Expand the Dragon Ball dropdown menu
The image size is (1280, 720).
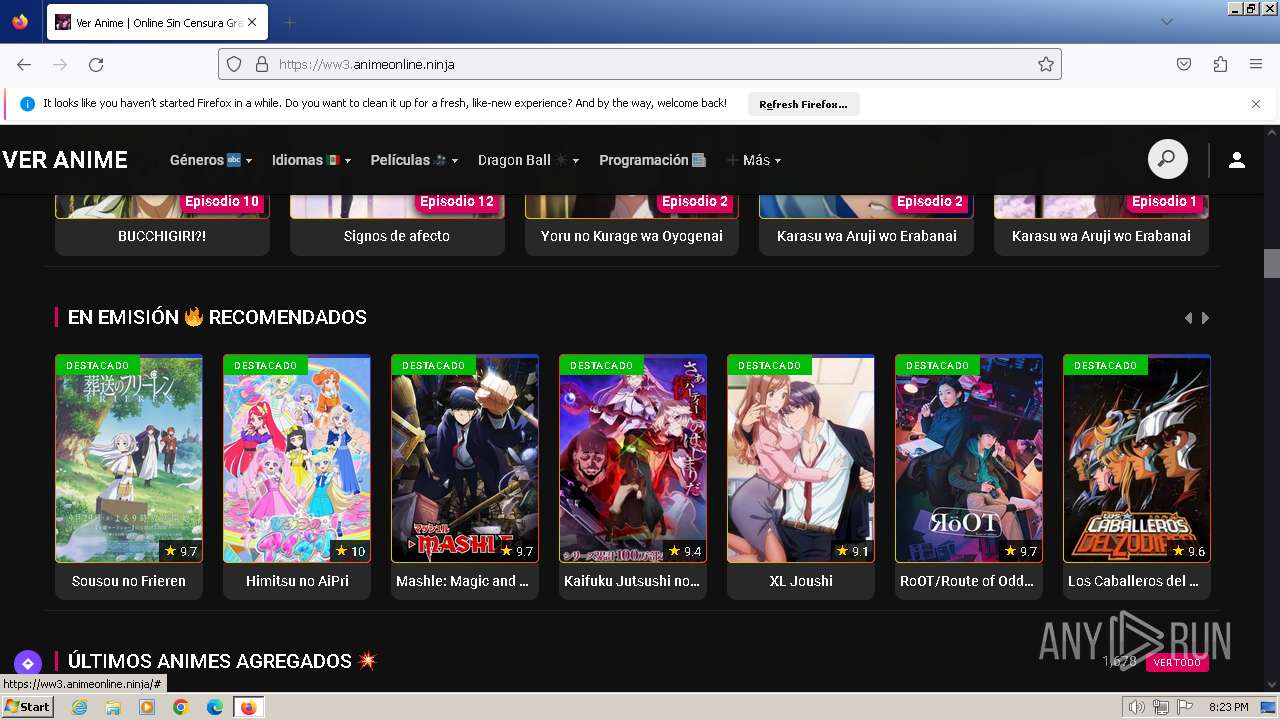coord(528,160)
